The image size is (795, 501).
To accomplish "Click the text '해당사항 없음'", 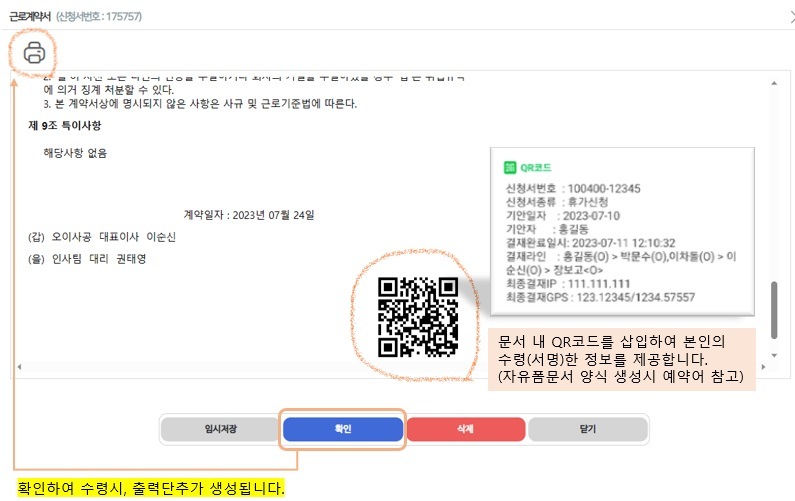I will tap(75, 153).
